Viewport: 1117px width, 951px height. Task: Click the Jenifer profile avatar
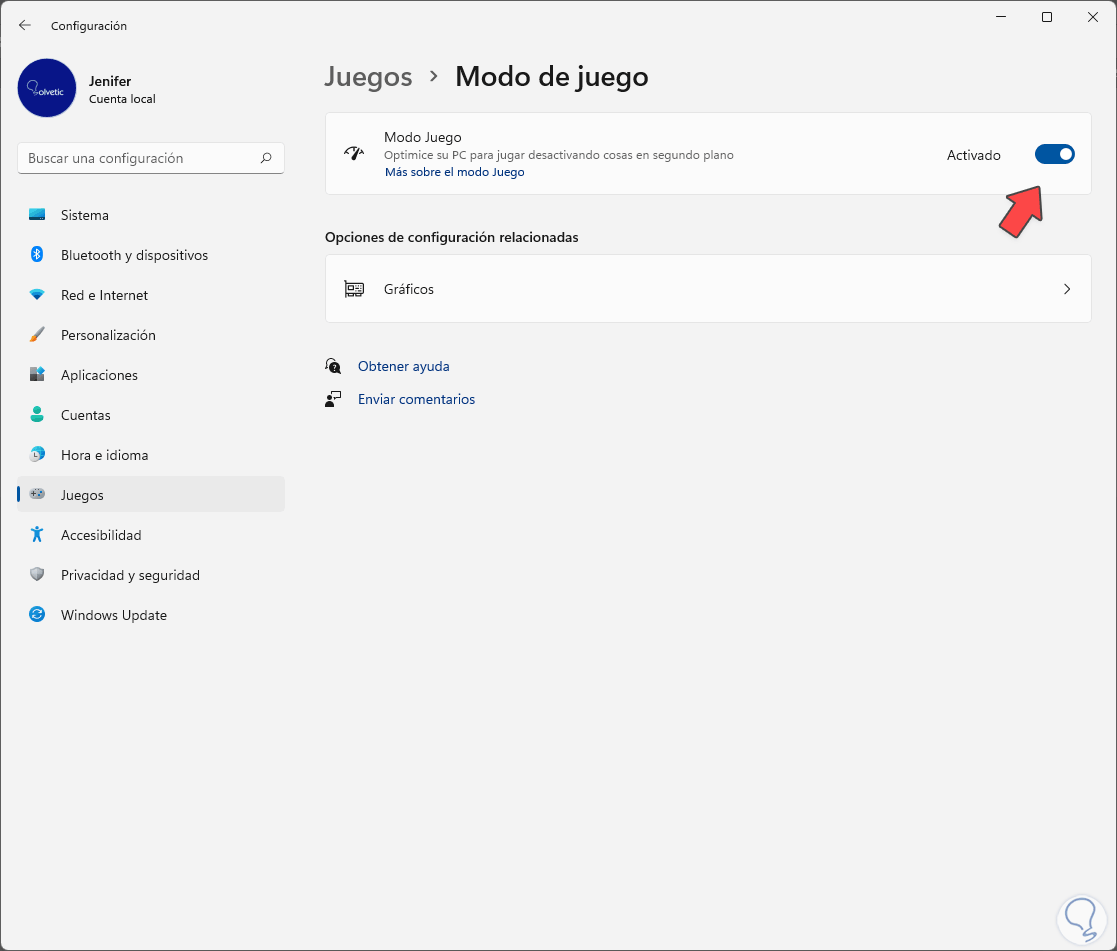pyautogui.click(x=47, y=88)
